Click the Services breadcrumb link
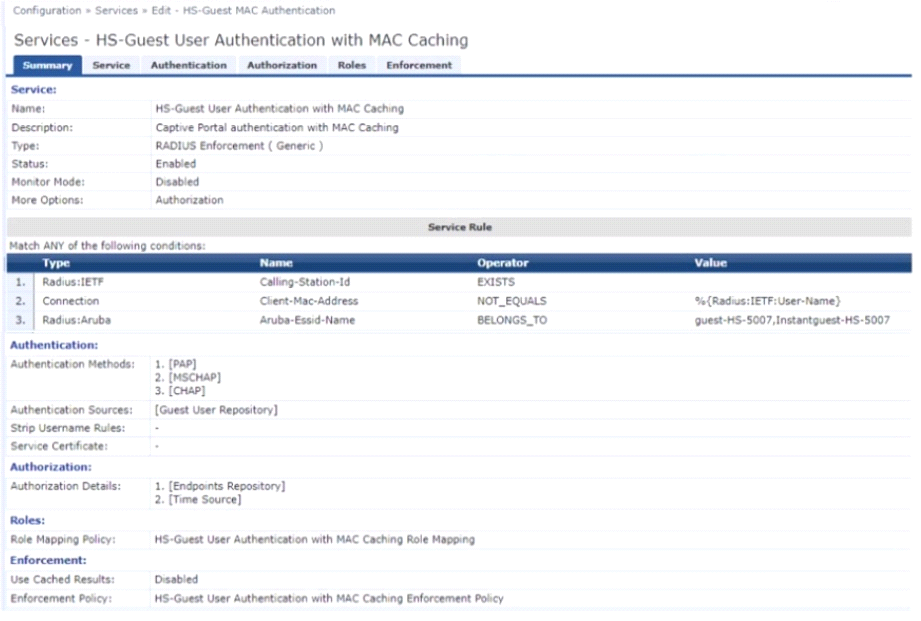The height and width of the screenshot is (621, 921). click(116, 11)
